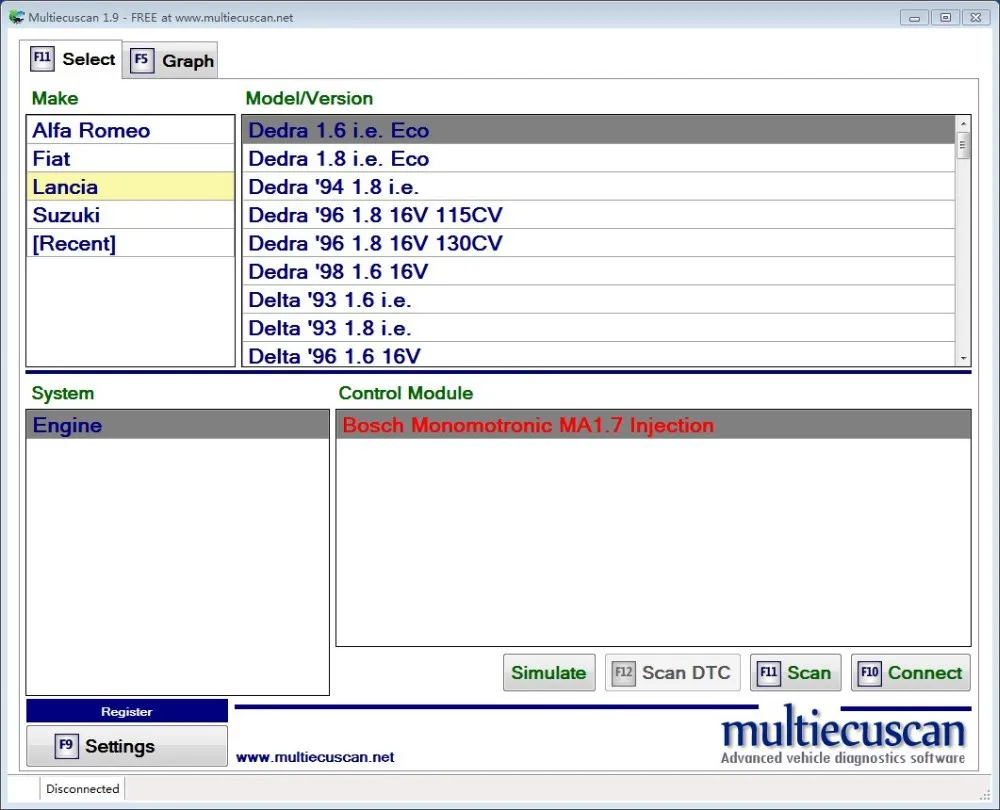
Task: Select Delta '93 1.6 i.e.
Action: point(598,299)
